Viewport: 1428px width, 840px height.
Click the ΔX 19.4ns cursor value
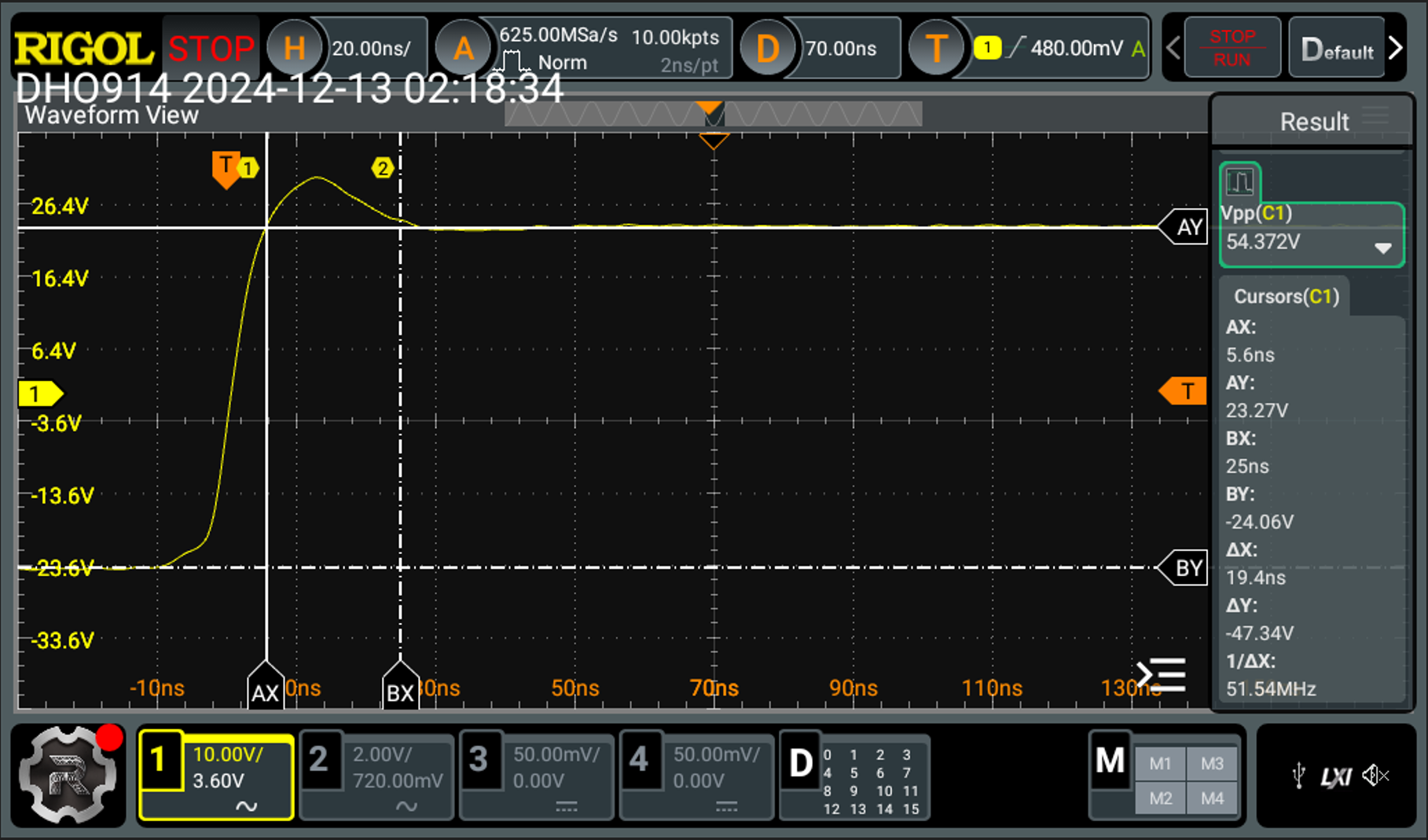coord(1256,578)
